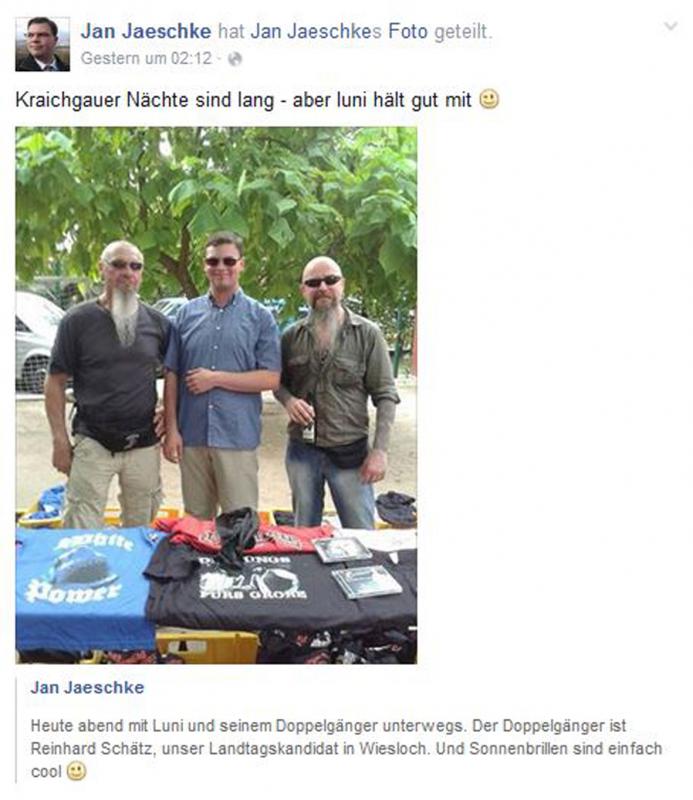Viewport: 693px width, 800px height.
Task: Select the 'Kraichgauer Nächte sind lang' post text
Action: pos(243,99)
